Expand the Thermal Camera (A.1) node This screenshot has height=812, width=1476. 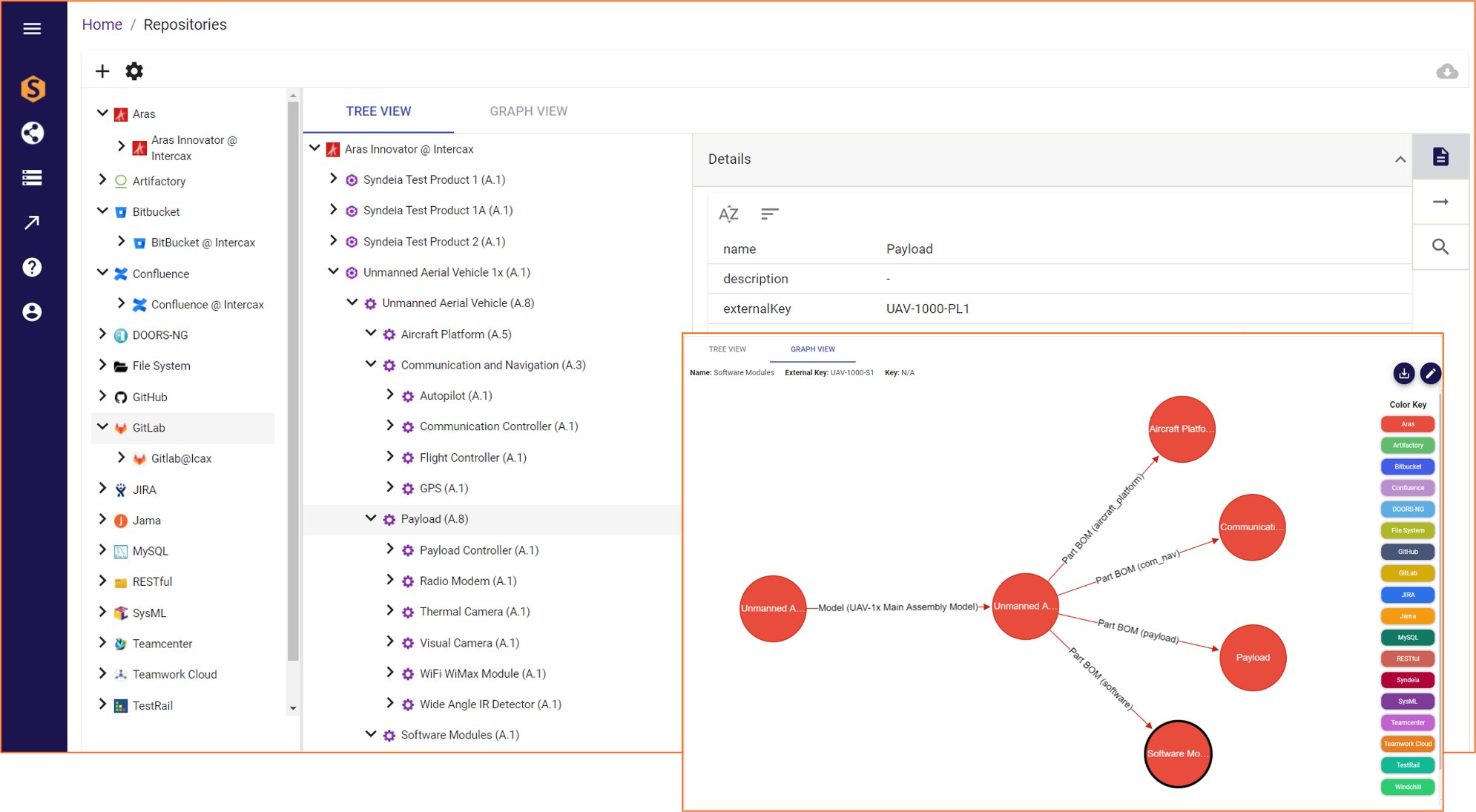(x=389, y=611)
